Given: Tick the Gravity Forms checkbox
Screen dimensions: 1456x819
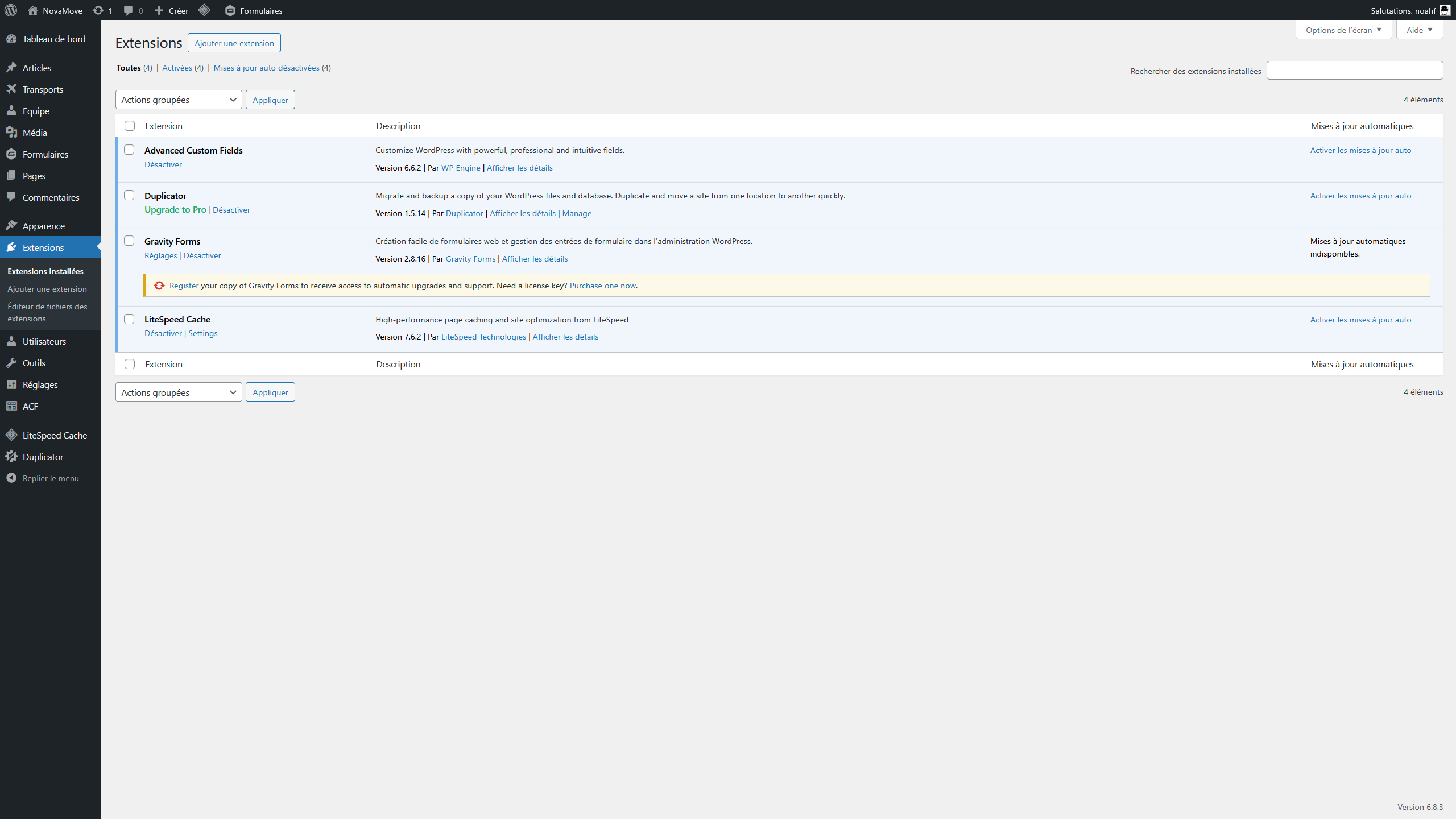Looking at the screenshot, I should click(x=129, y=241).
